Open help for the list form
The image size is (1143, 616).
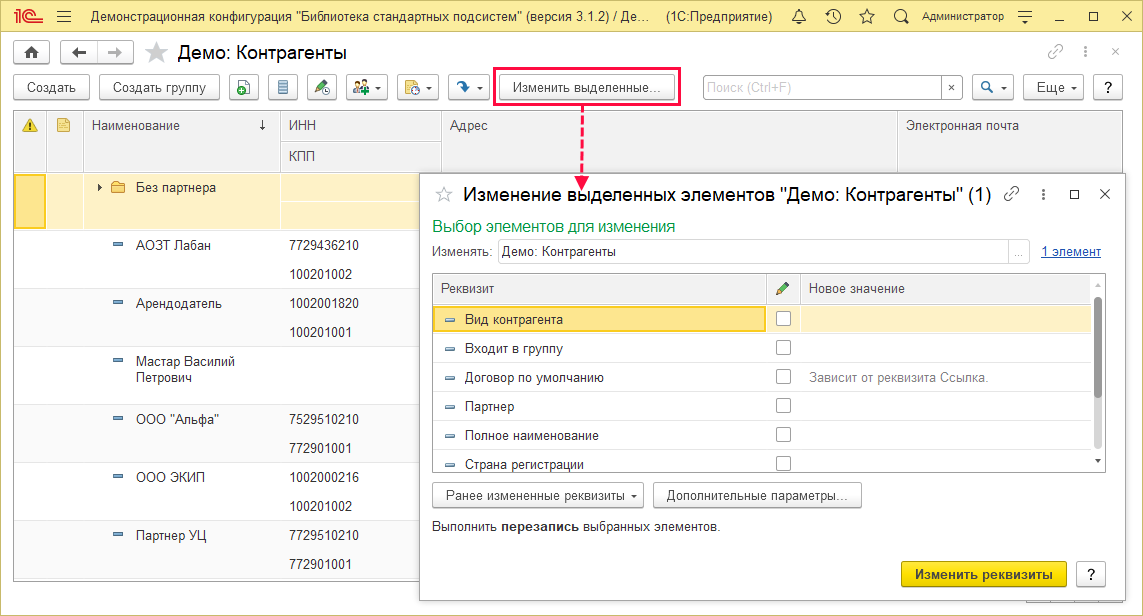pyautogui.click(x=1108, y=87)
